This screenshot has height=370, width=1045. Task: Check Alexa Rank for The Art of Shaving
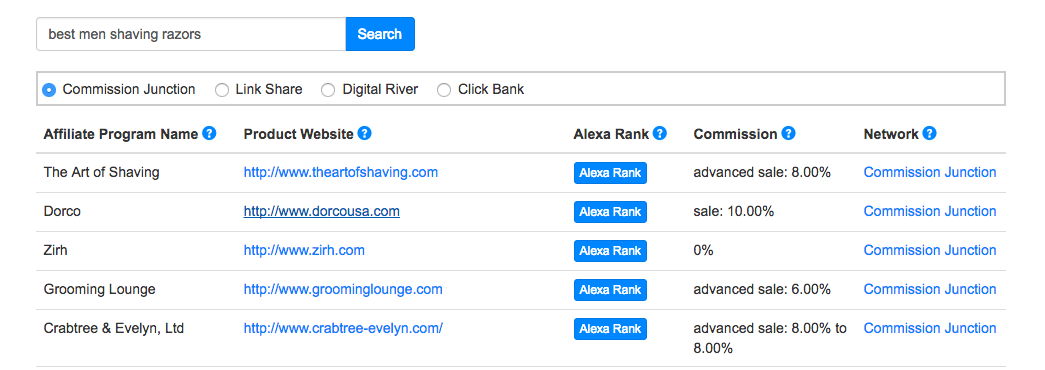tap(610, 173)
